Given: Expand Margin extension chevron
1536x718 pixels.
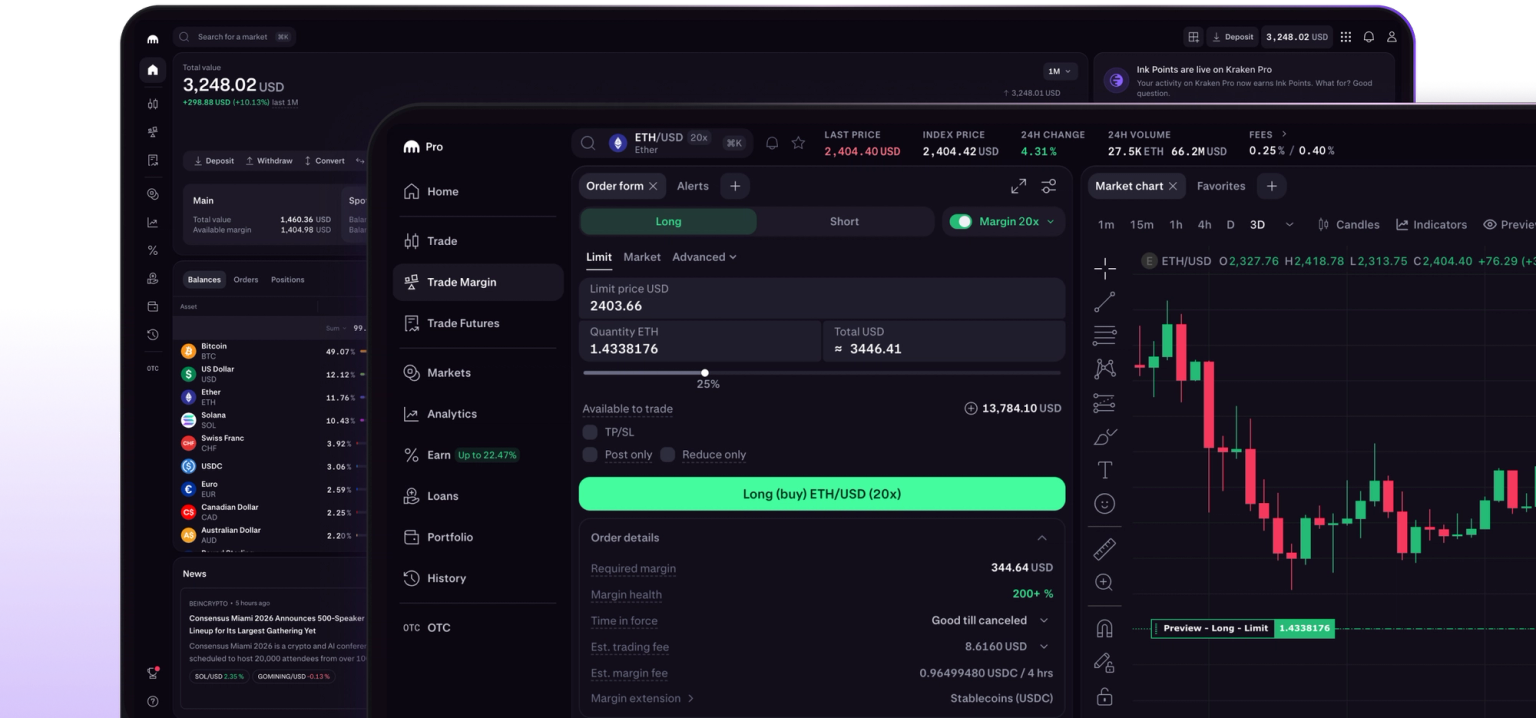Looking at the screenshot, I should coord(690,698).
